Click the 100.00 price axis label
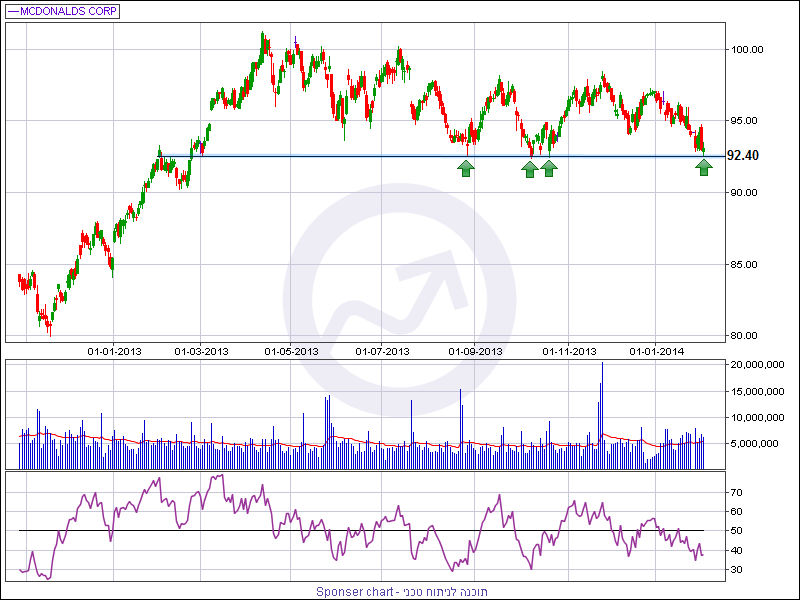Image resolution: width=800 pixels, height=600 pixels. 747,49
